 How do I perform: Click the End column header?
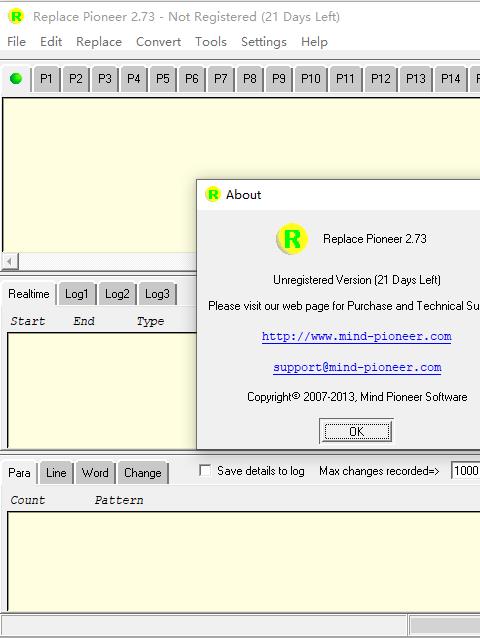84,321
